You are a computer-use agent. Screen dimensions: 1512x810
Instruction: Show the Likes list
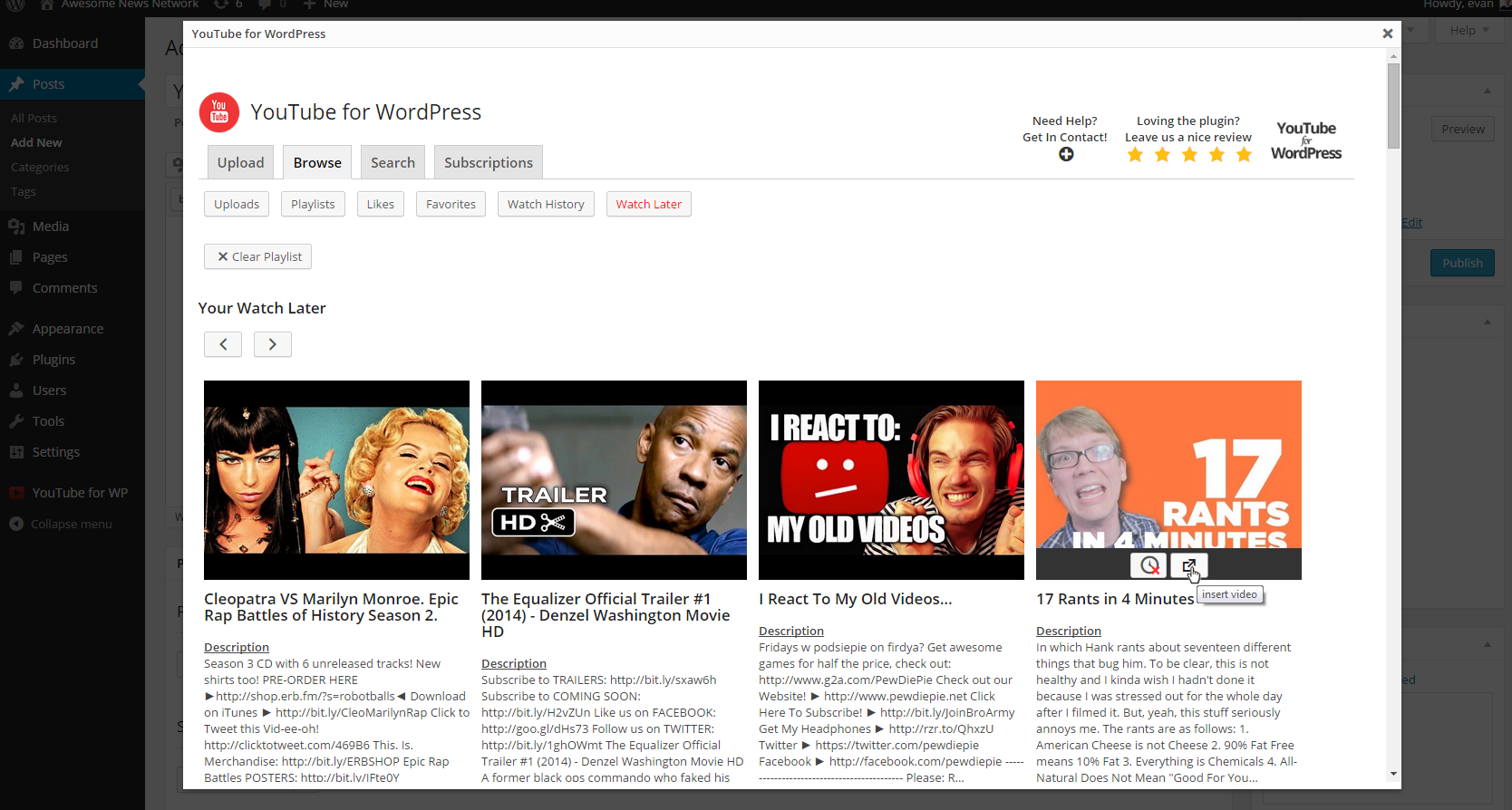[x=381, y=204]
